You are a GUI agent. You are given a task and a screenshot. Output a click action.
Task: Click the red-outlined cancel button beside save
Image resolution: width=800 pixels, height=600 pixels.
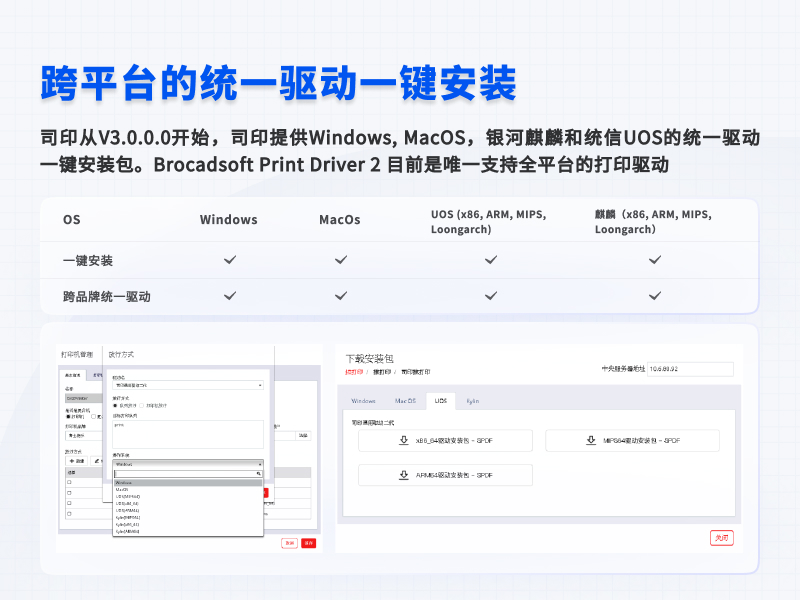coord(289,543)
